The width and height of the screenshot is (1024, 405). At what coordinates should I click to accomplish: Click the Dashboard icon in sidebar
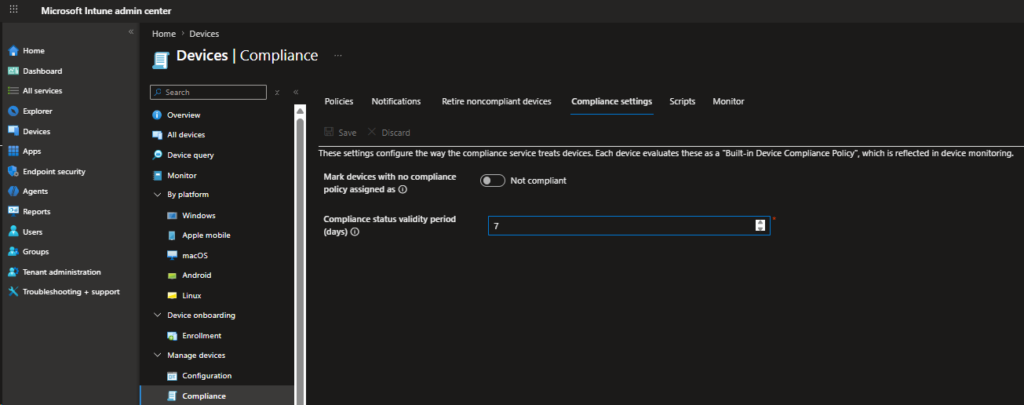13,71
